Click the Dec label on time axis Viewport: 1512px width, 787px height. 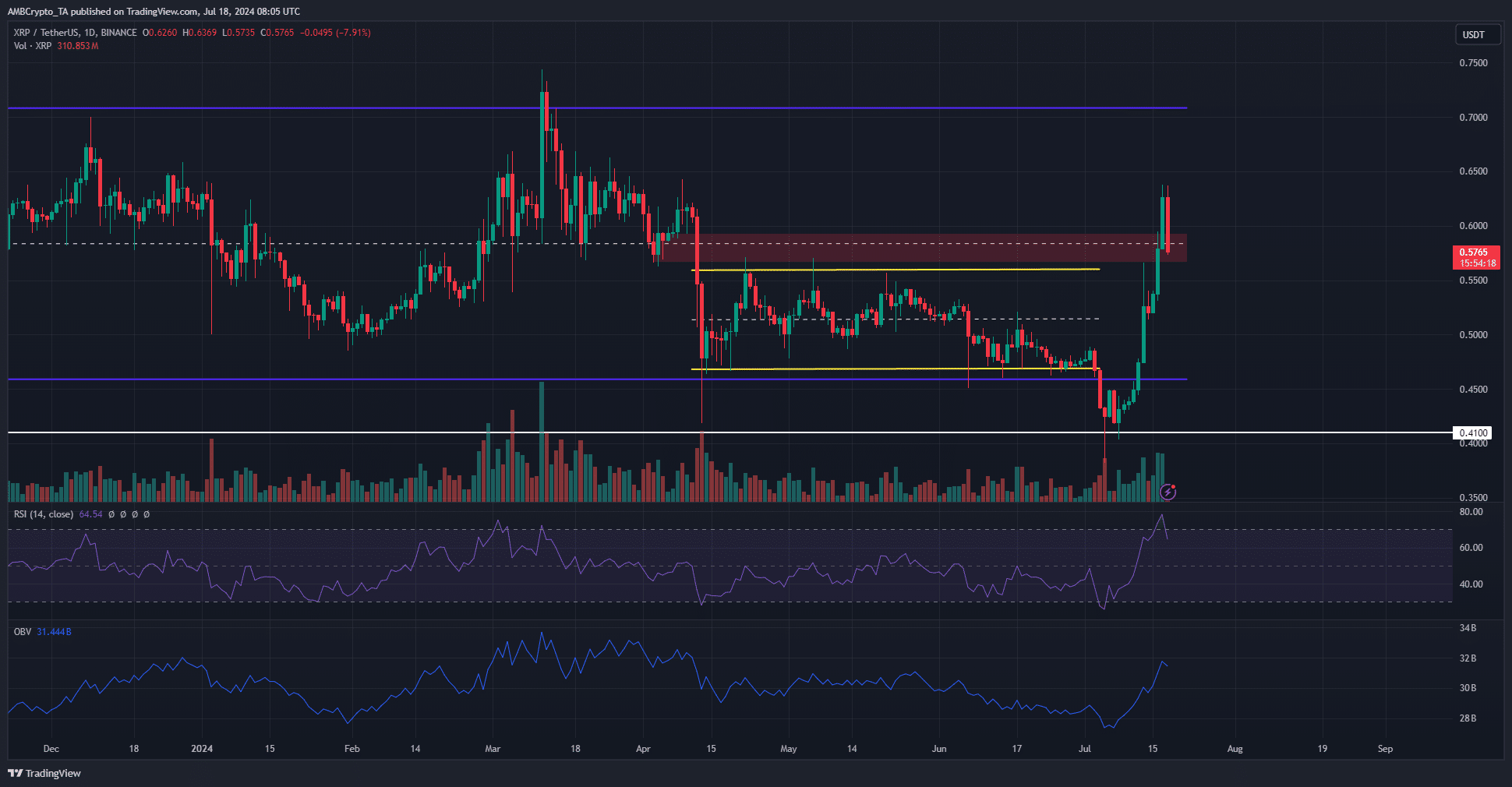pos(51,749)
